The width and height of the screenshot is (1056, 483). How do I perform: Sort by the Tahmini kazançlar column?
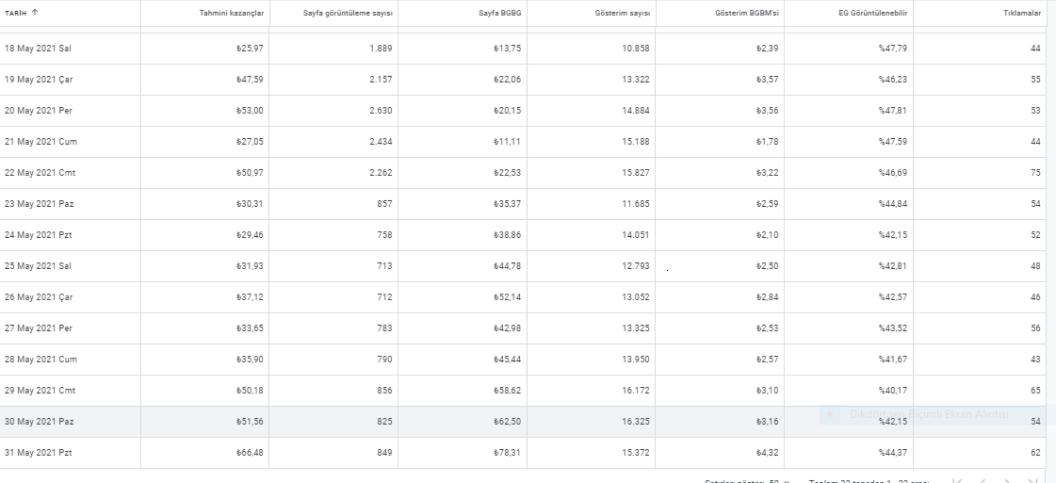(x=231, y=13)
